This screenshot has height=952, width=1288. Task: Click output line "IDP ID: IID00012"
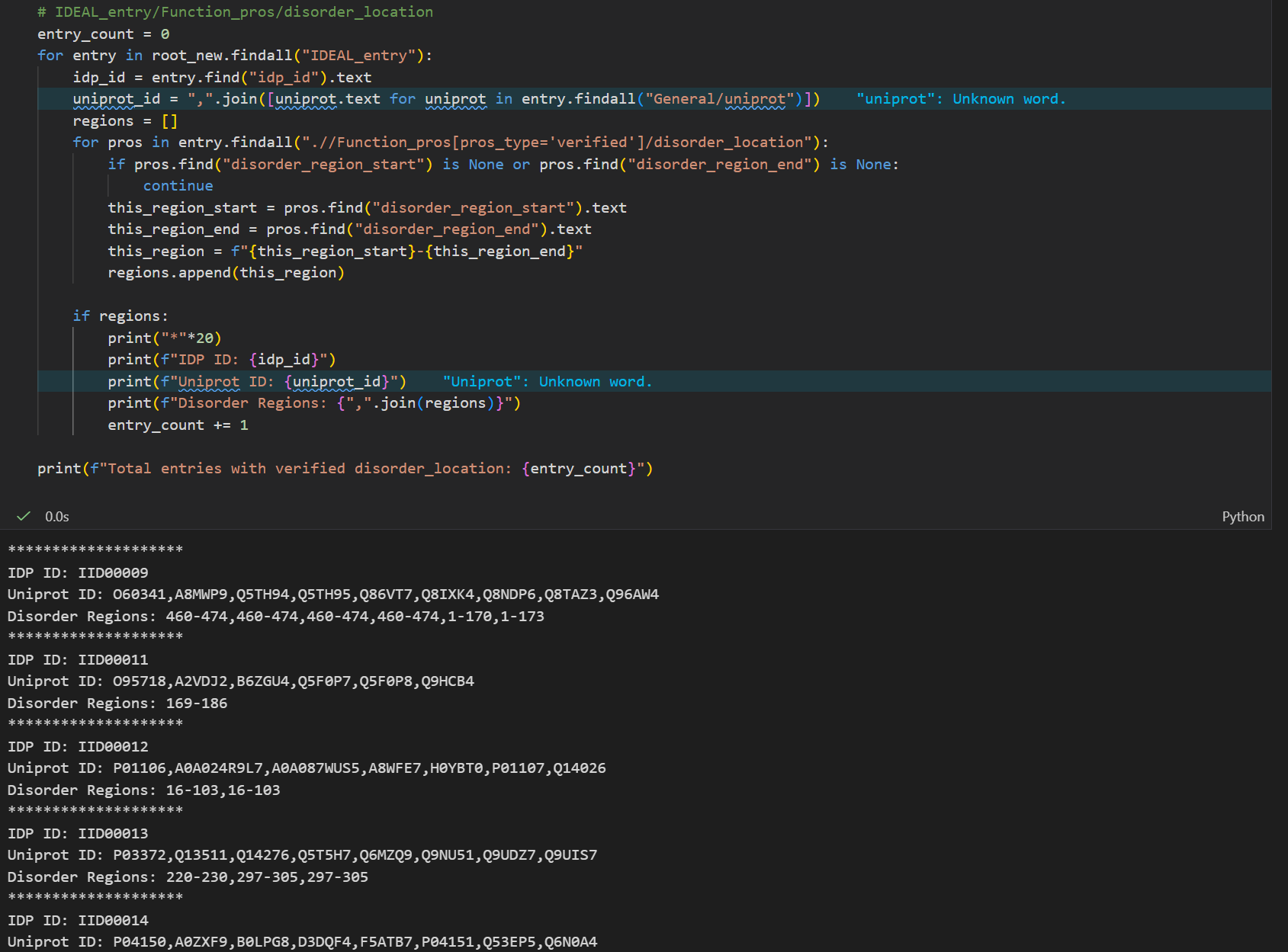[78, 747]
